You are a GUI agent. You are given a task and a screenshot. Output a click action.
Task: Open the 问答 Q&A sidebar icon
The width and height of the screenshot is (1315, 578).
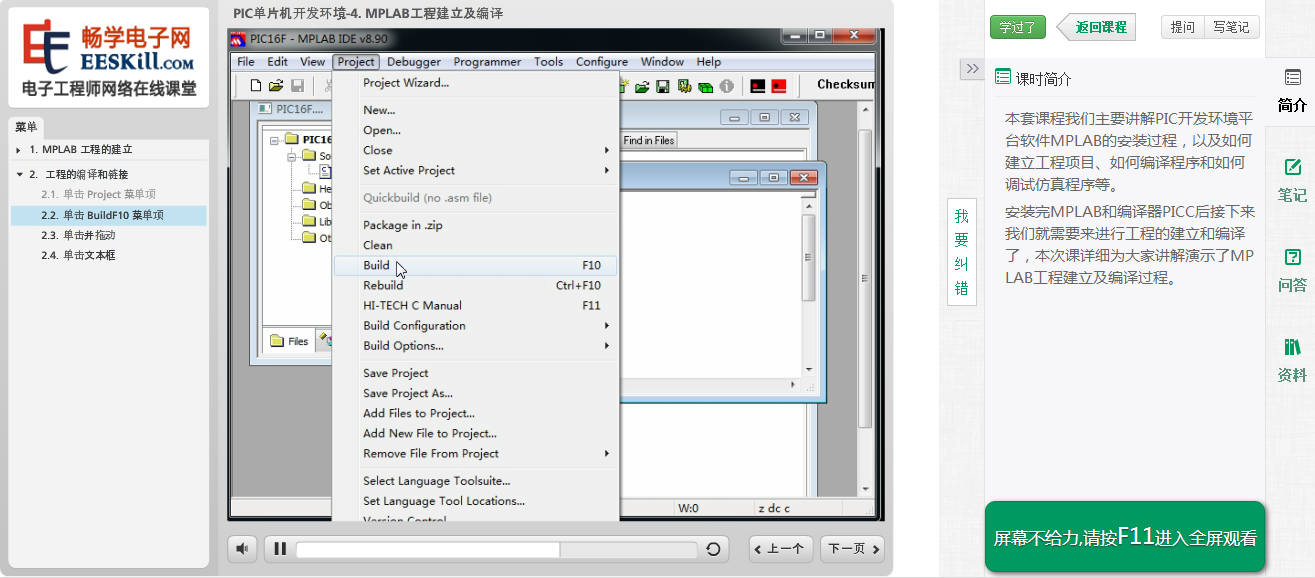click(1292, 257)
